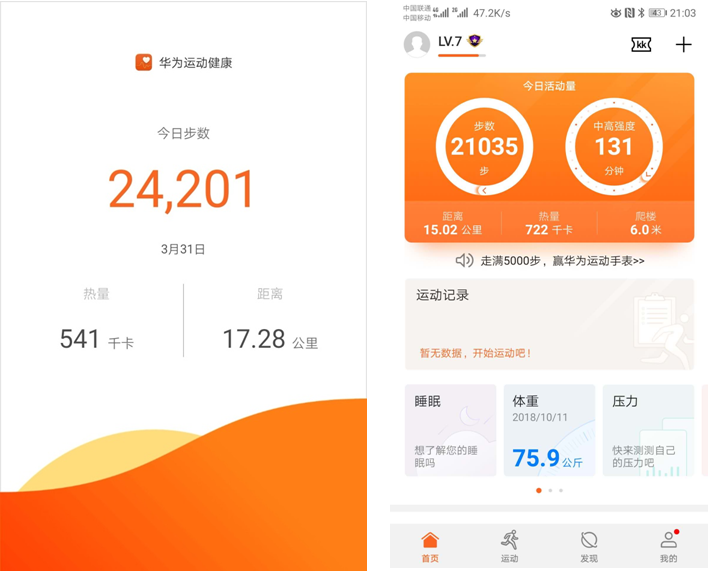The width and height of the screenshot is (713, 572).
Task: Tap the Huawei Health app logo
Action: (x=144, y=62)
